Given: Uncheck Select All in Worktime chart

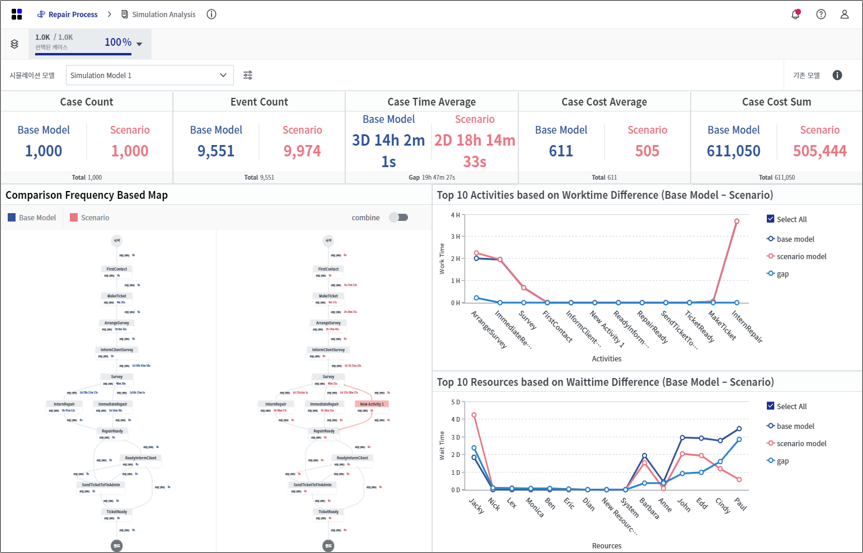Looking at the screenshot, I should [x=771, y=219].
